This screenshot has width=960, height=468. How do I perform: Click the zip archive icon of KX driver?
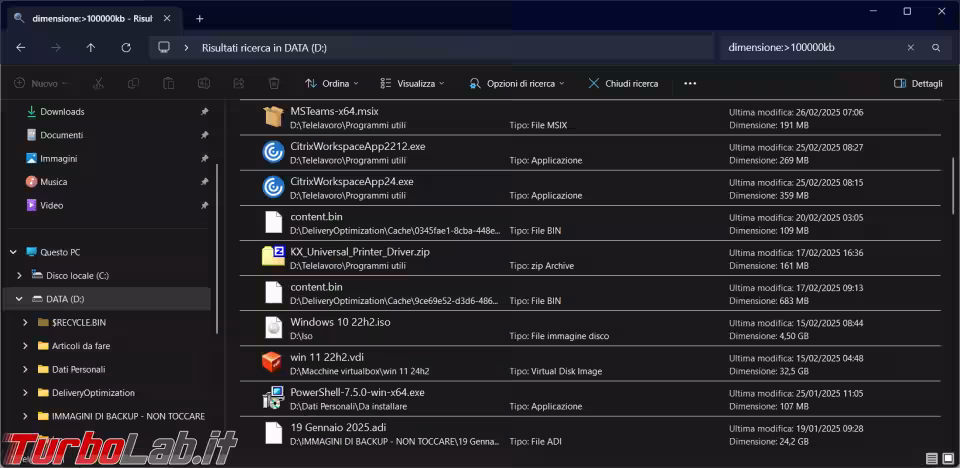tap(273, 257)
